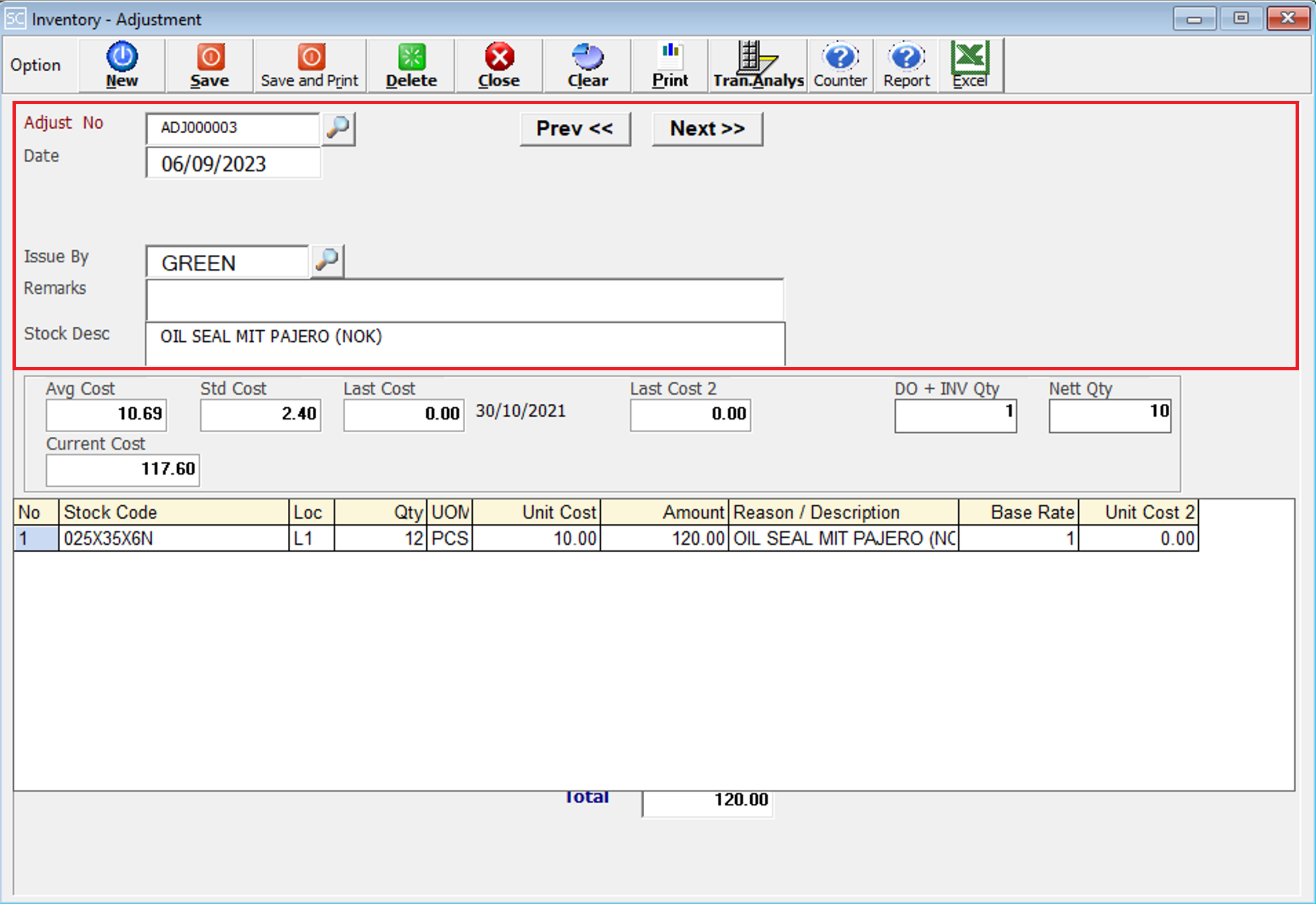Click quantity cell 12
The height and width of the screenshot is (904, 1316).
(x=381, y=538)
